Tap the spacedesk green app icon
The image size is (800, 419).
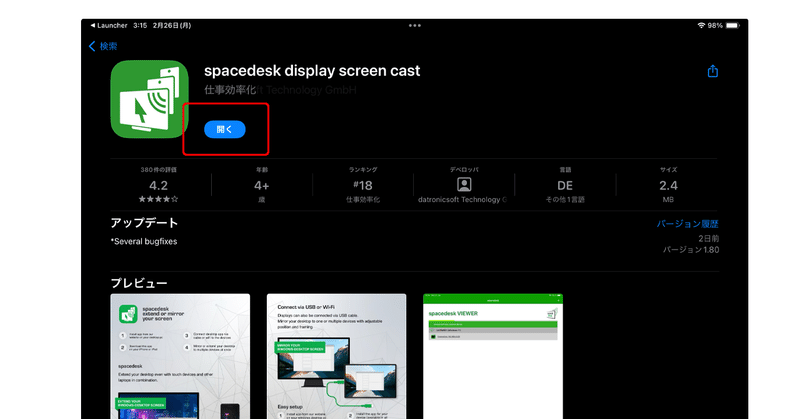pos(149,99)
